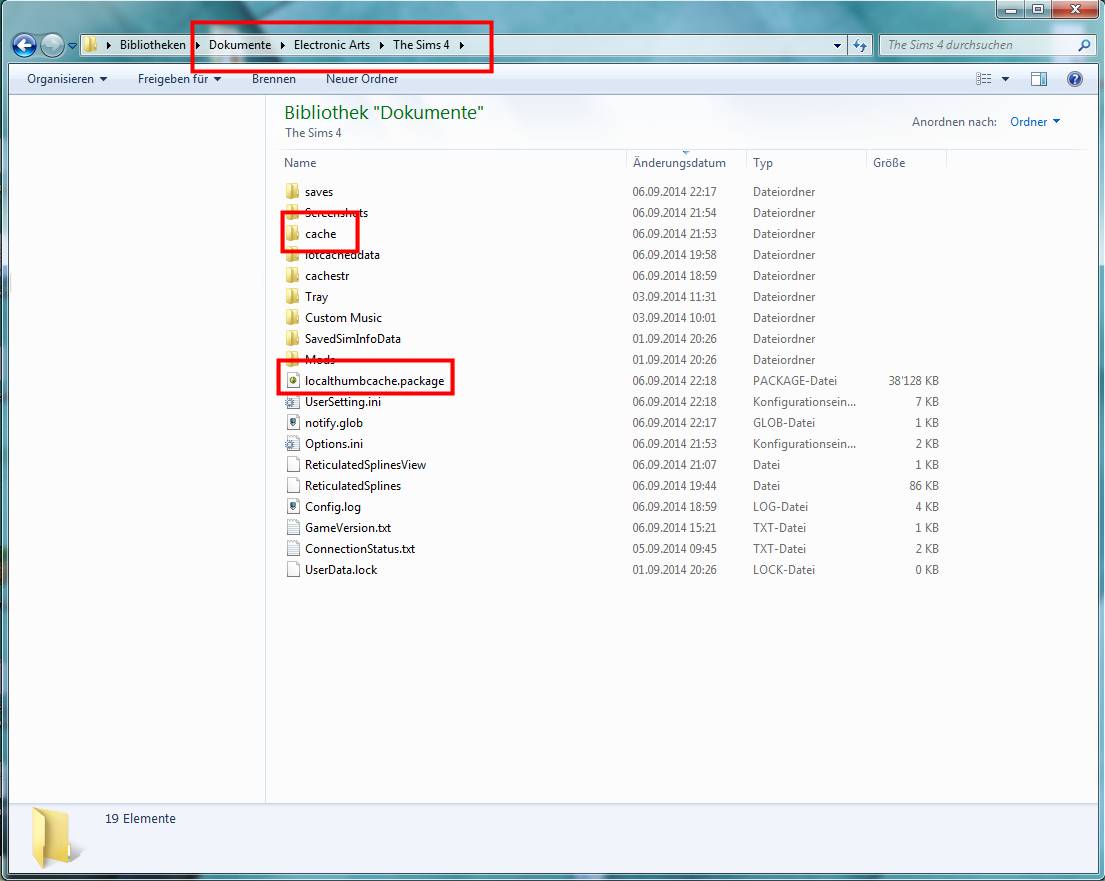The image size is (1105, 881).
Task: Click the PACKAGE-Datei type cell
Action: (794, 381)
